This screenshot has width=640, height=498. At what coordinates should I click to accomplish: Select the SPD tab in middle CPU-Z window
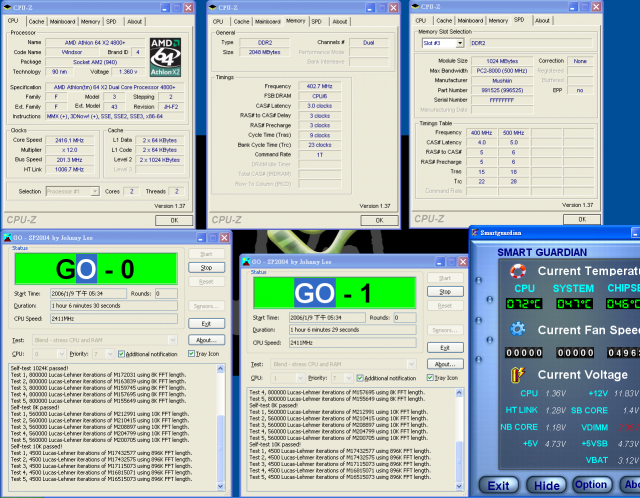[x=317, y=22]
